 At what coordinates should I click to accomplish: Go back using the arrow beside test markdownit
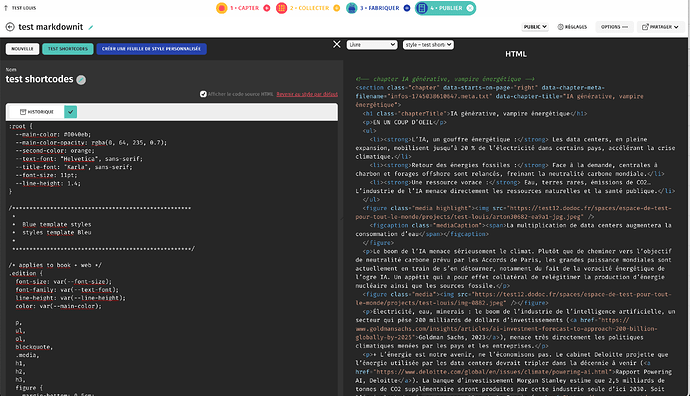10,27
